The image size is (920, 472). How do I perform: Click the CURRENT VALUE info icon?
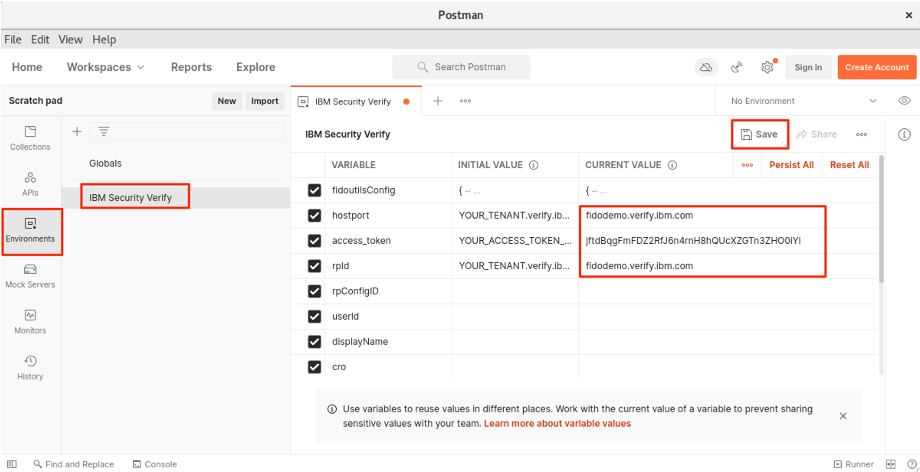672,165
